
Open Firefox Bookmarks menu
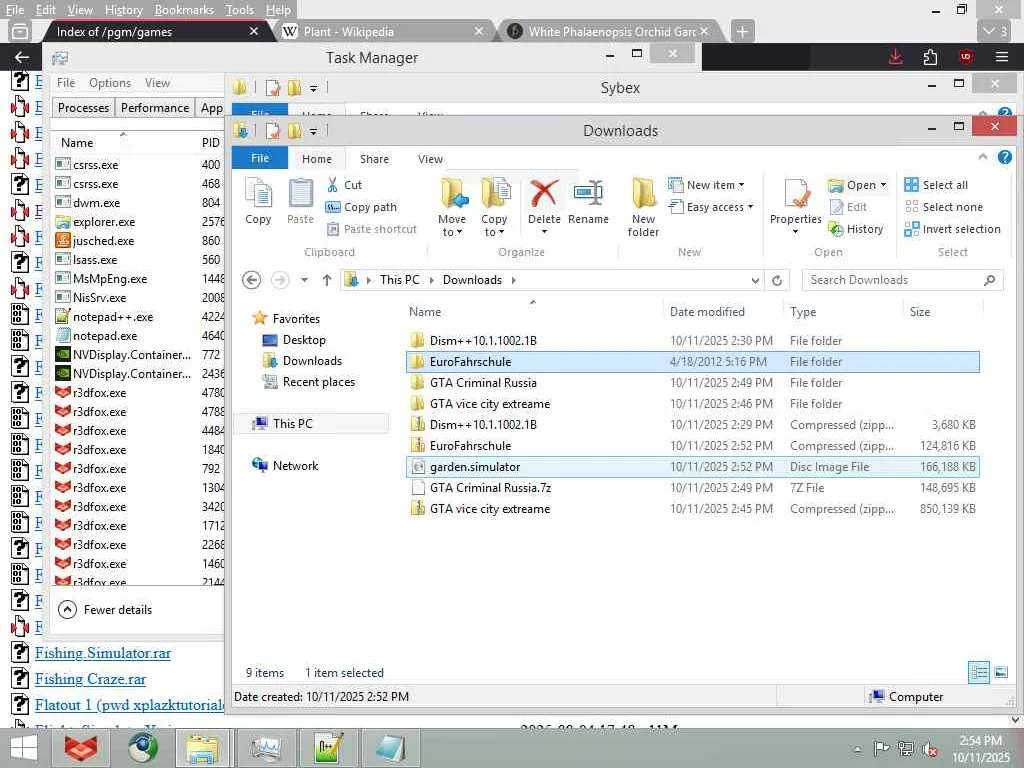[x=184, y=10]
